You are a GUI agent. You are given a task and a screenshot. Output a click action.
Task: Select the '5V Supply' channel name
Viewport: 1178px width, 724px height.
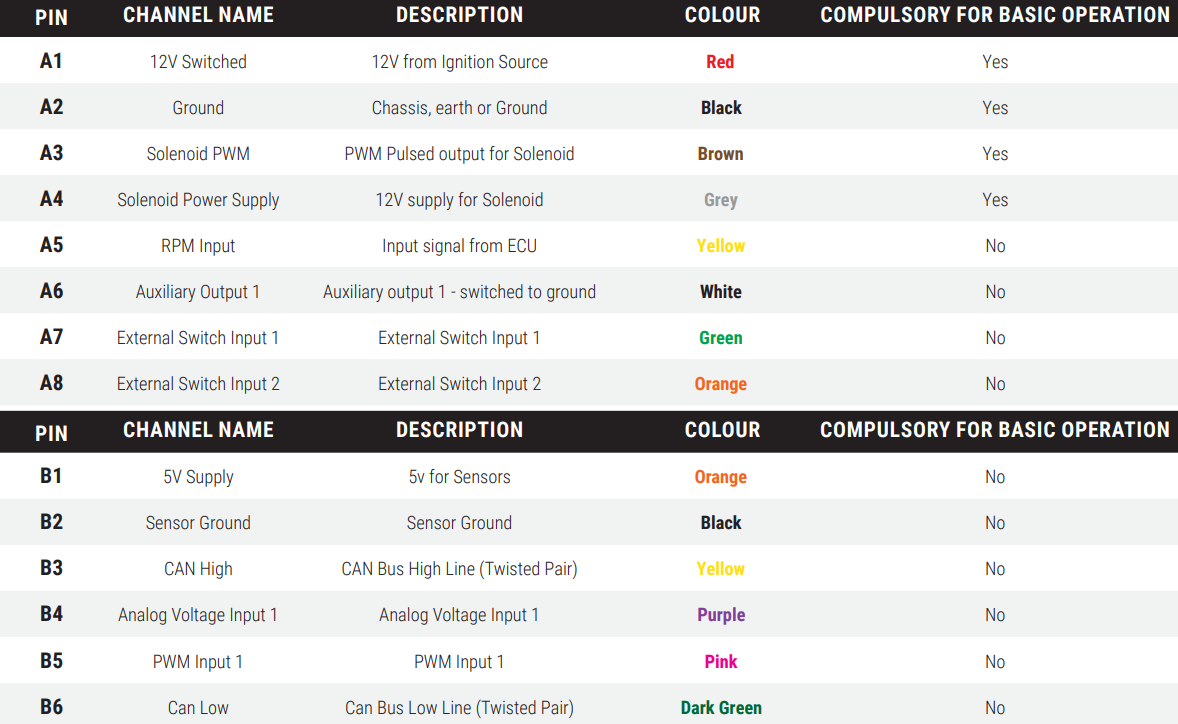coord(198,477)
